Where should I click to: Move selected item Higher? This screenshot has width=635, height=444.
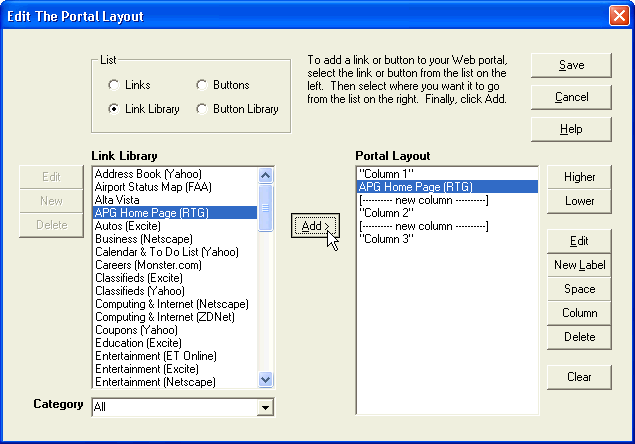579,177
